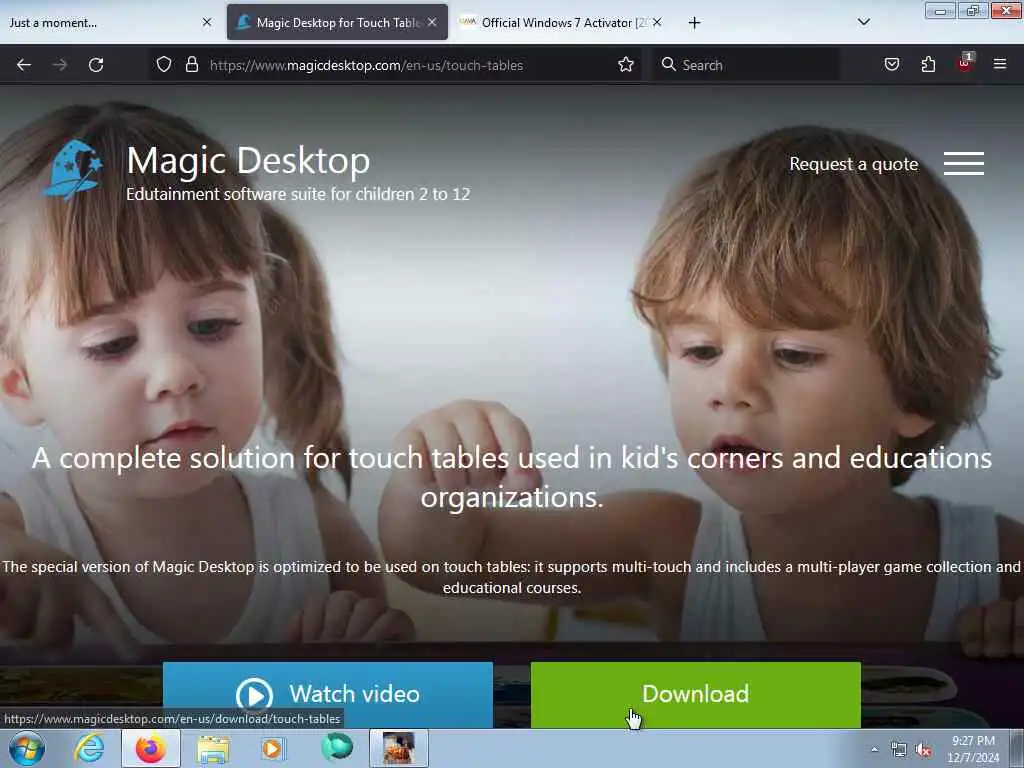Bookmark this page with the star
Image resolution: width=1024 pixels, height=768 pixels.
click(626, 65)
